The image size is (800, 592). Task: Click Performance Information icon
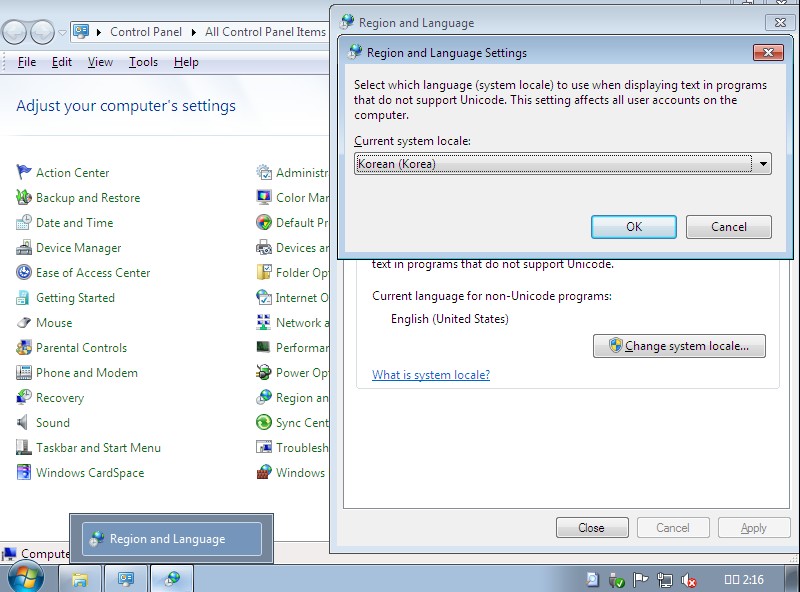point(264,348)
